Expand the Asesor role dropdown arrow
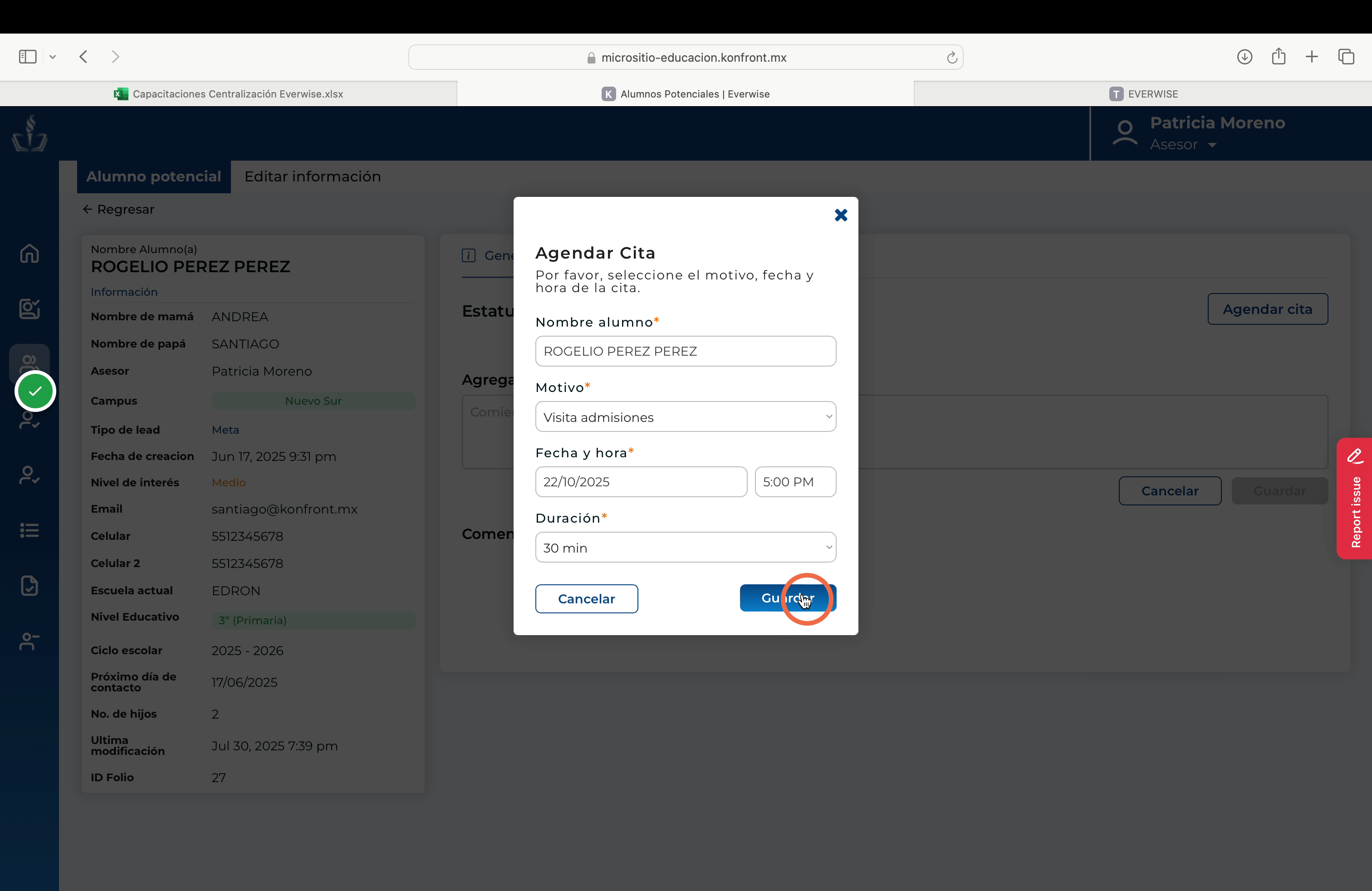Image resolution: width=1372 pixels, height=891 pixels. (x=1212, y=145)
